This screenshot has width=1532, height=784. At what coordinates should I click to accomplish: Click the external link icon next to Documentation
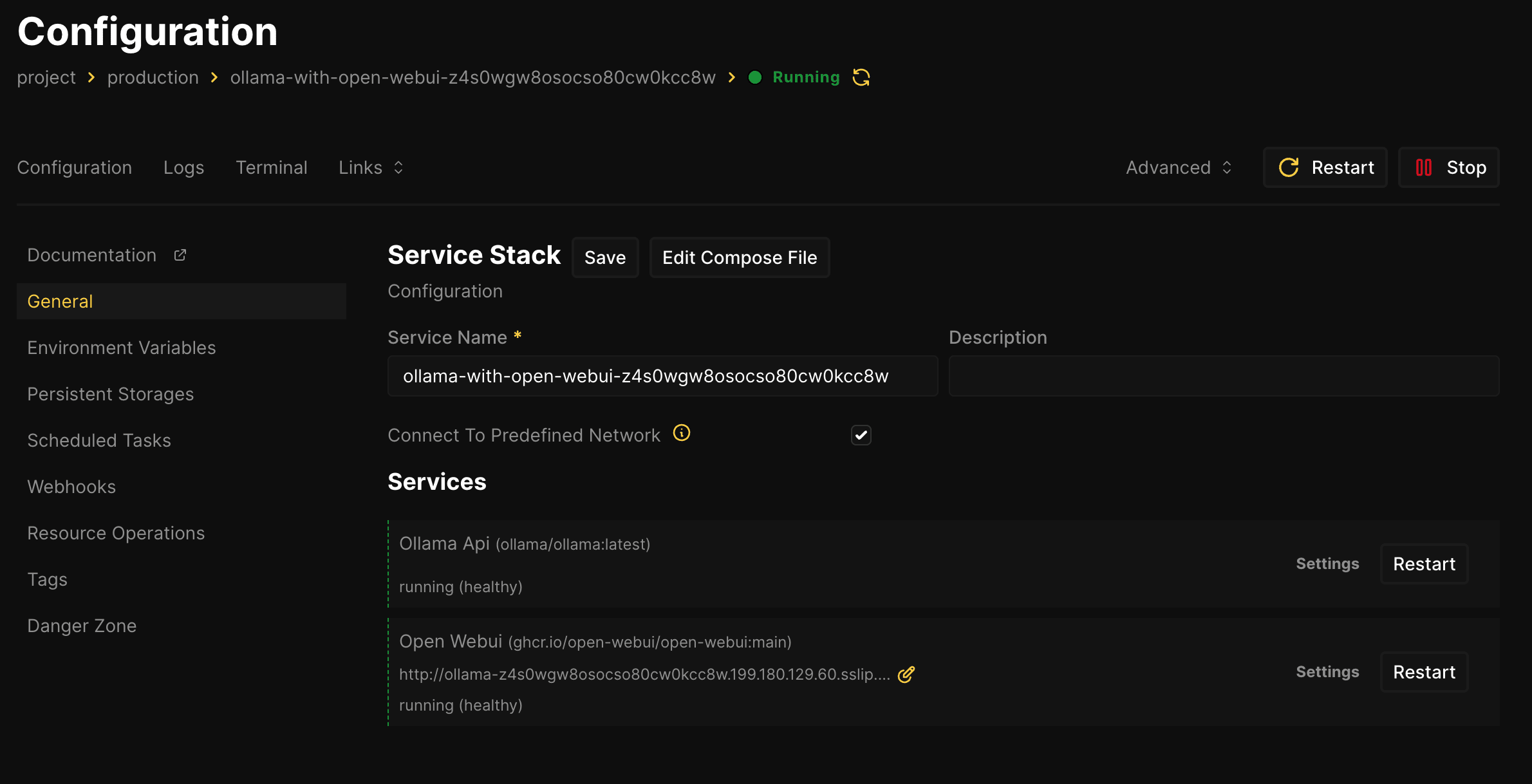tap(180, 255)
